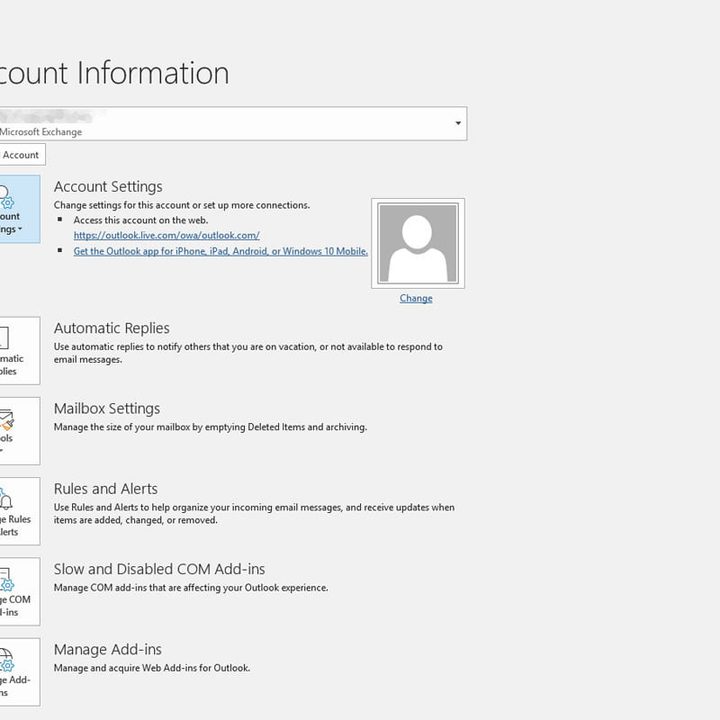This screenshot has width=720, height=720.
Task: Click the Change link under profile photo
Action: click(x=416, y=298)
